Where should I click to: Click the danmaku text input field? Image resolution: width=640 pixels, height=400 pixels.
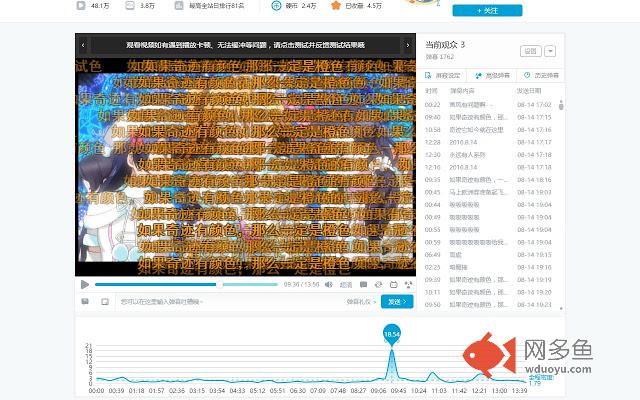pyautogui.click(x=231, y=302)
